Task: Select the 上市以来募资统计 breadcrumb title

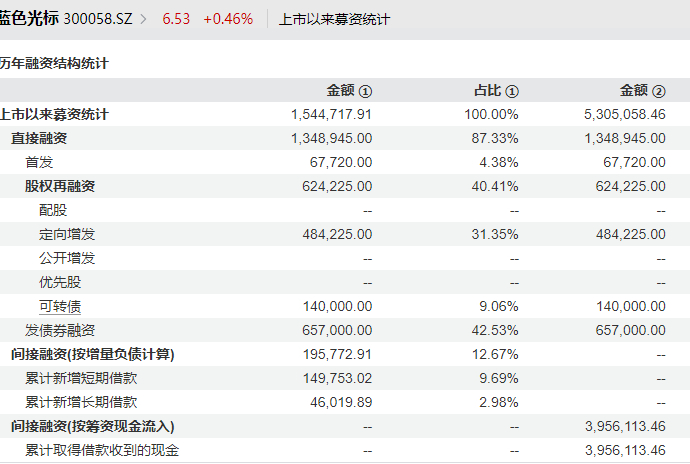Action: coord(334,19)
